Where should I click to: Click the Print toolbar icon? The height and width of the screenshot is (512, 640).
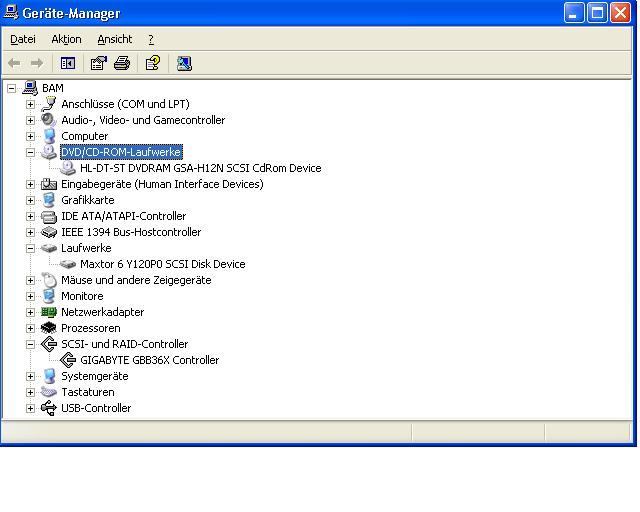122,63
